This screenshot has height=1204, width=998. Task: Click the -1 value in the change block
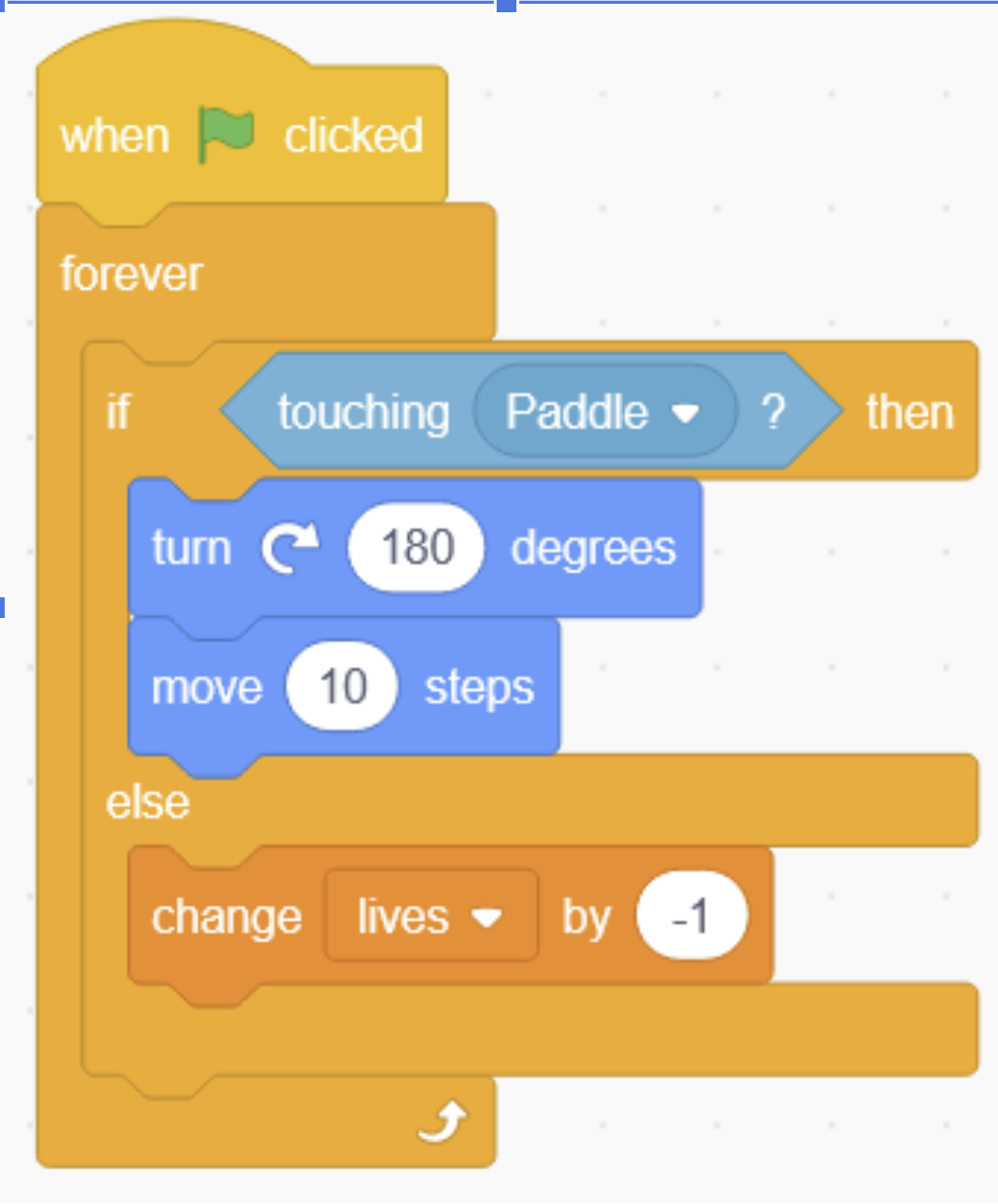(693, 915)
